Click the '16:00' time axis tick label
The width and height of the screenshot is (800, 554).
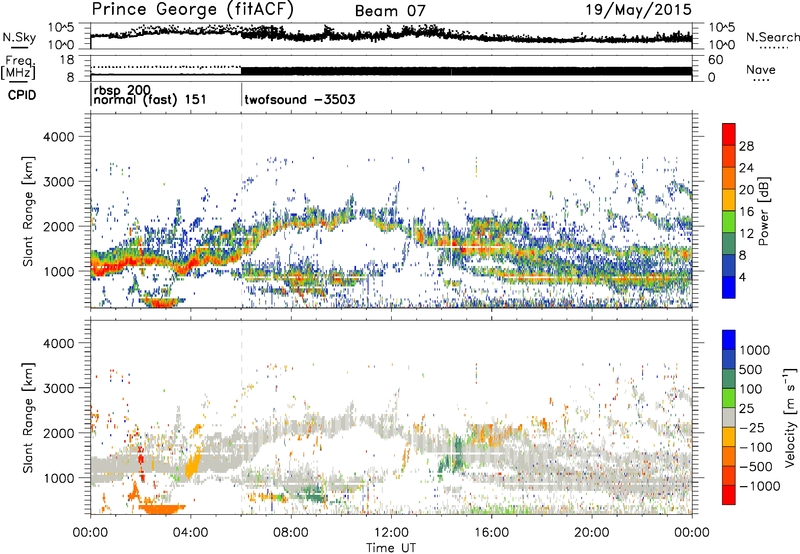coord(491,533)
